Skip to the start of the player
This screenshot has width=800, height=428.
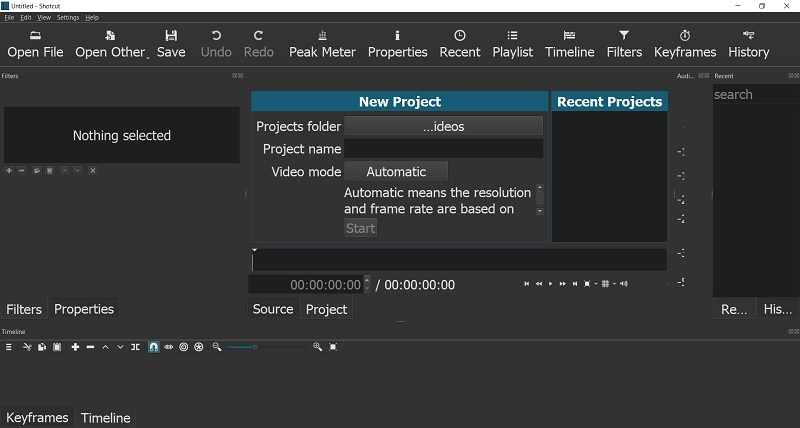(527, 284)
